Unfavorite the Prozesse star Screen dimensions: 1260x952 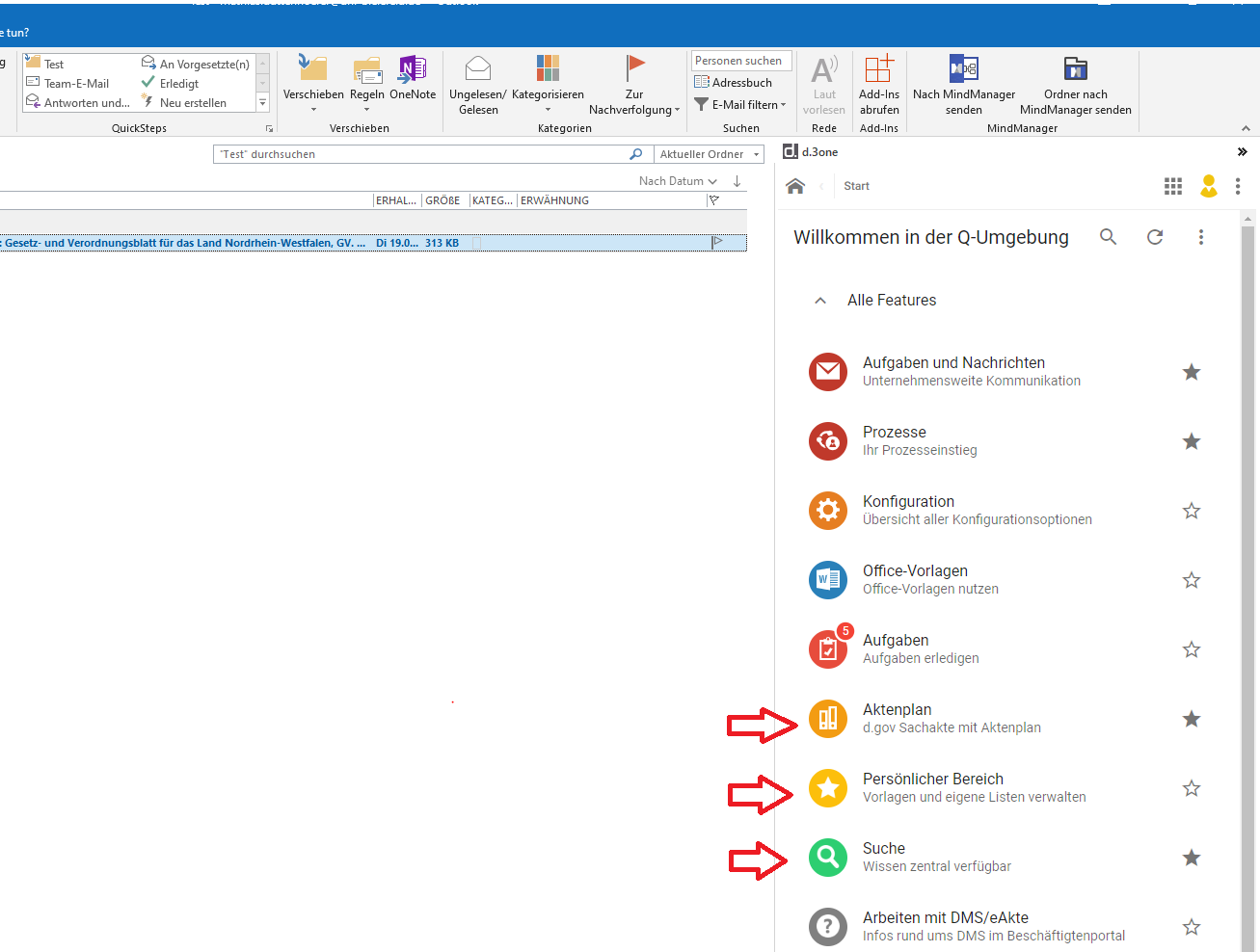1192,441
